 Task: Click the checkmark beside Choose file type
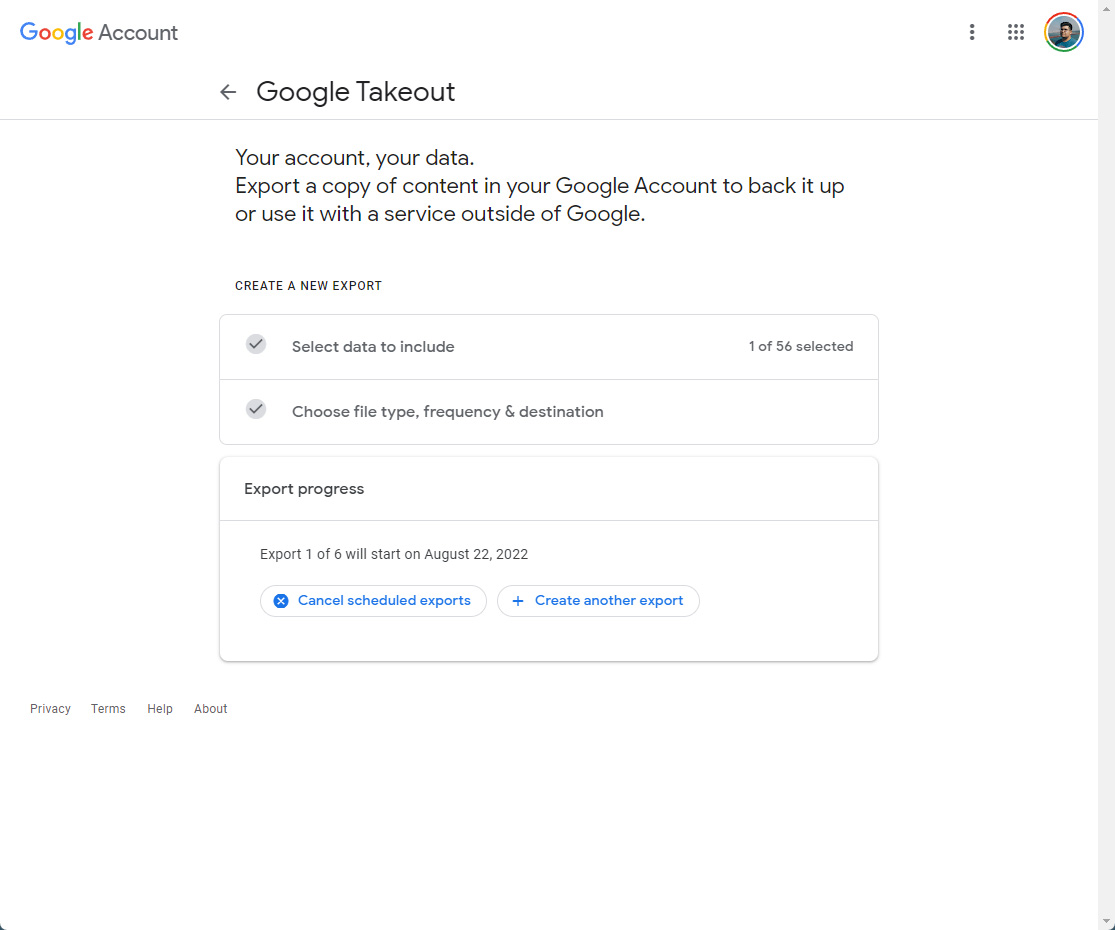[256, 409]
